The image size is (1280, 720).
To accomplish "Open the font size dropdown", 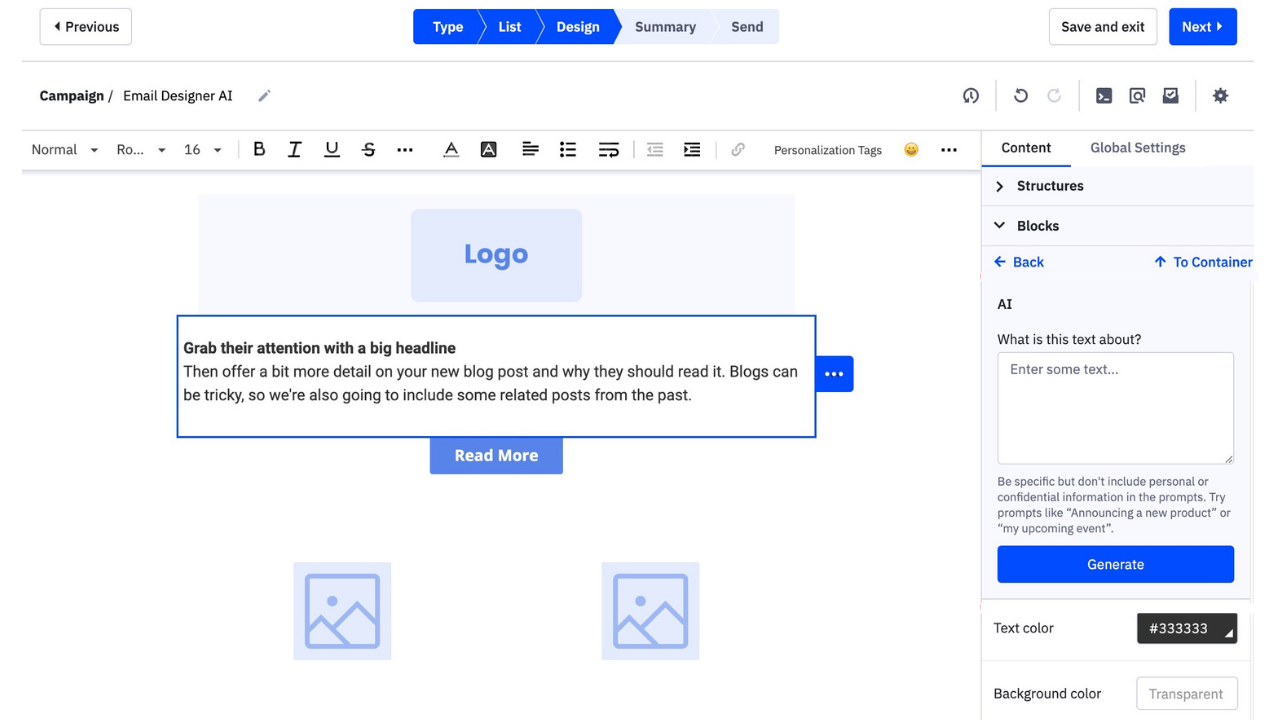I will click(x=200, y=149).
